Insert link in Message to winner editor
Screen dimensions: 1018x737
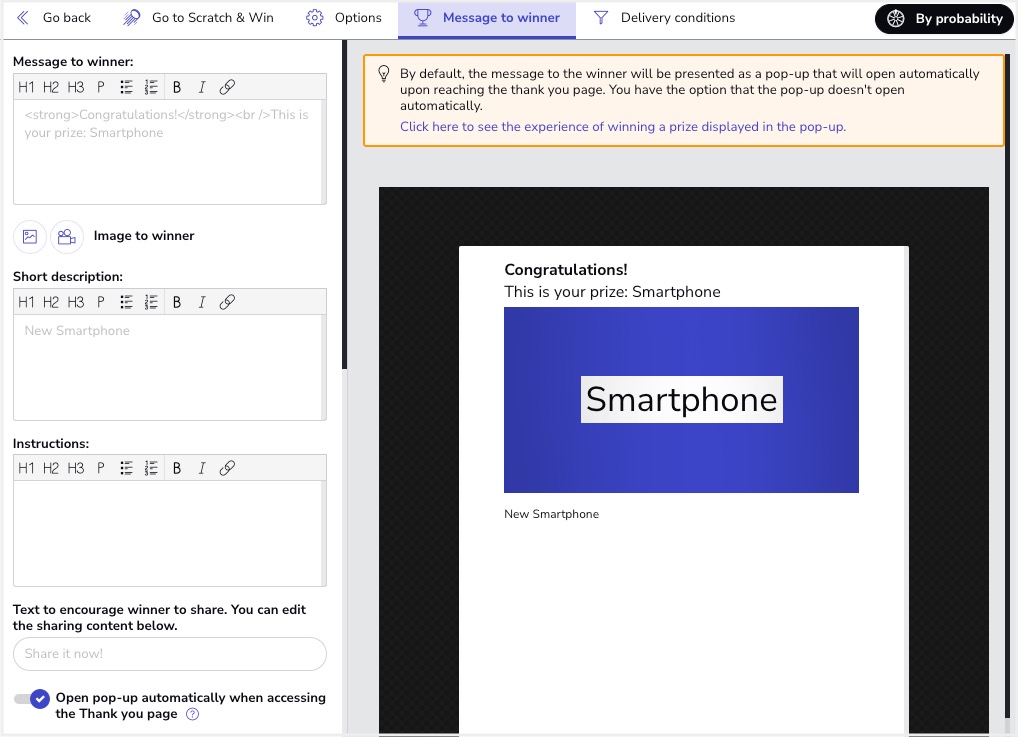click(x=227, y=87)
